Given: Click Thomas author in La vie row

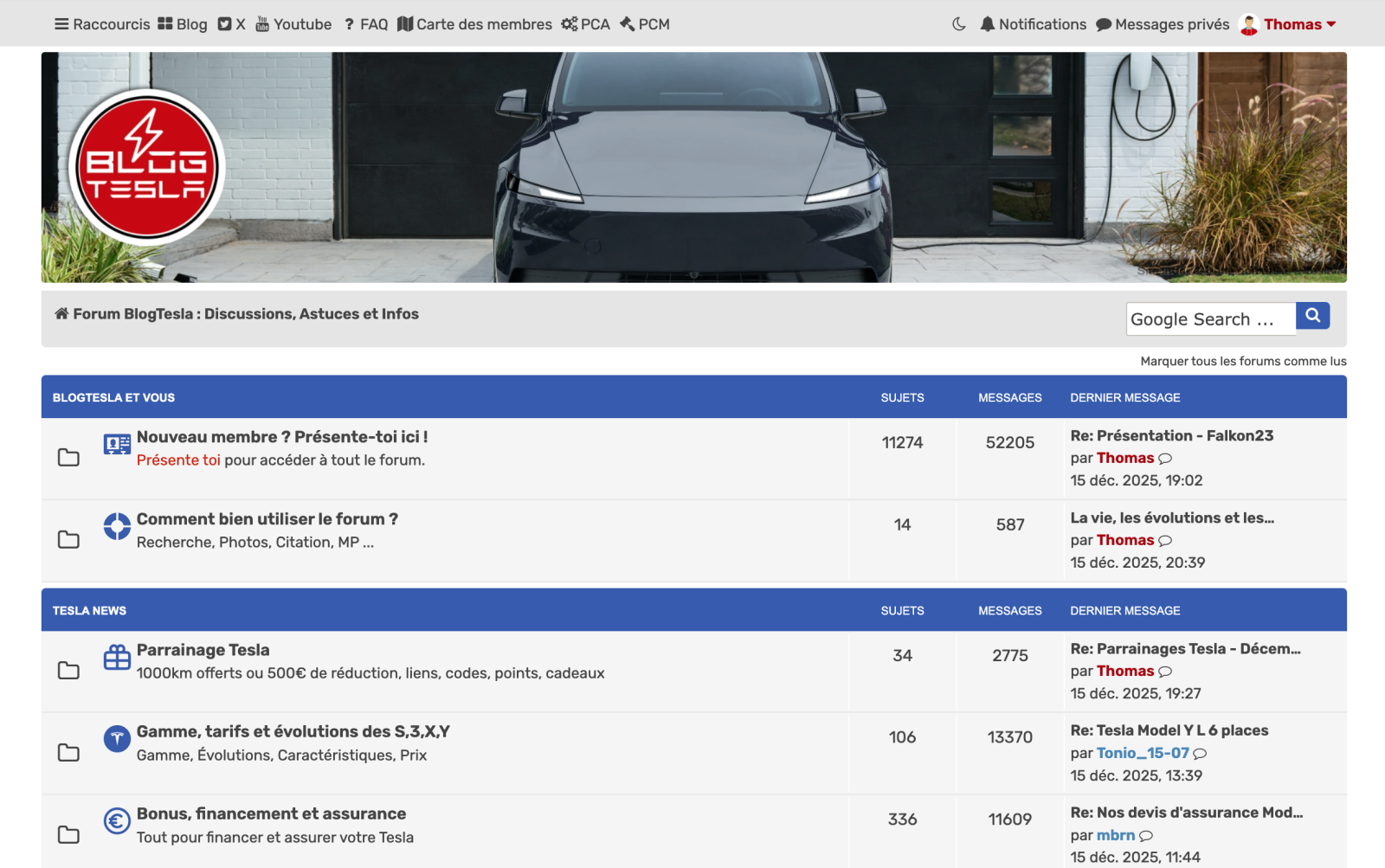Looking at the screenshot, I should click(x=1125, y=540).
